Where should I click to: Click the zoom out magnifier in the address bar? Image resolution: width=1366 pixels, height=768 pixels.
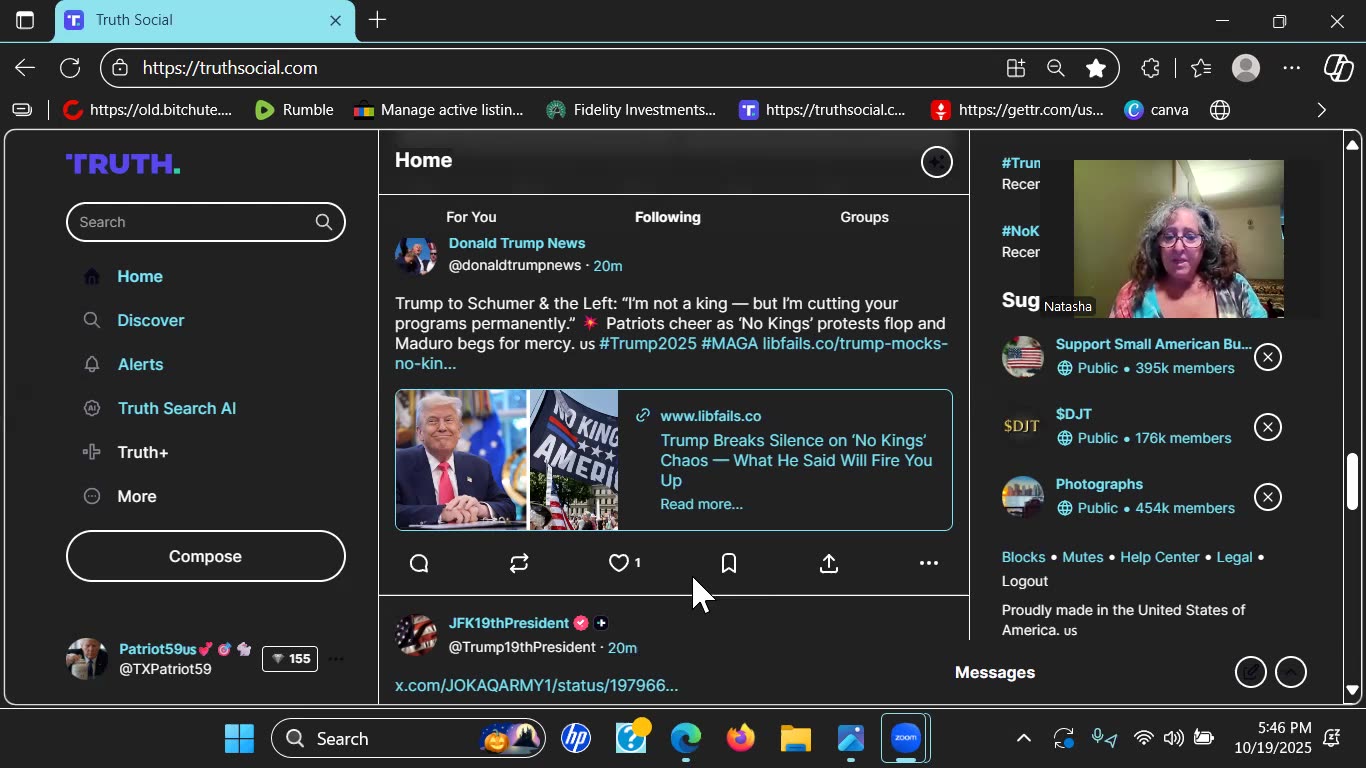tap(1055, 68)
